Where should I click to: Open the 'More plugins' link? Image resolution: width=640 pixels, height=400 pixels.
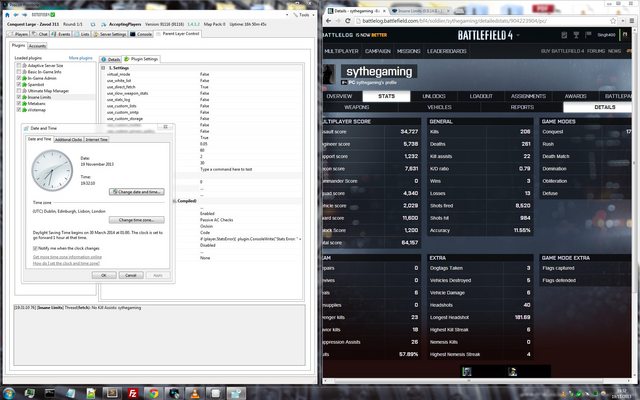(x=80, y=59)
